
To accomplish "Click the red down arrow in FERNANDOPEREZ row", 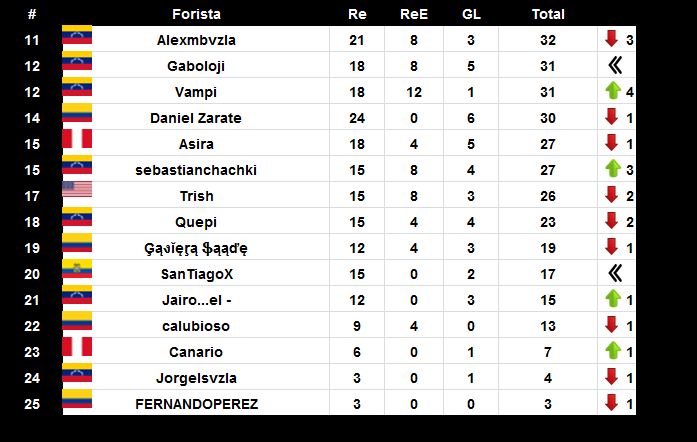I will [612, 402].
